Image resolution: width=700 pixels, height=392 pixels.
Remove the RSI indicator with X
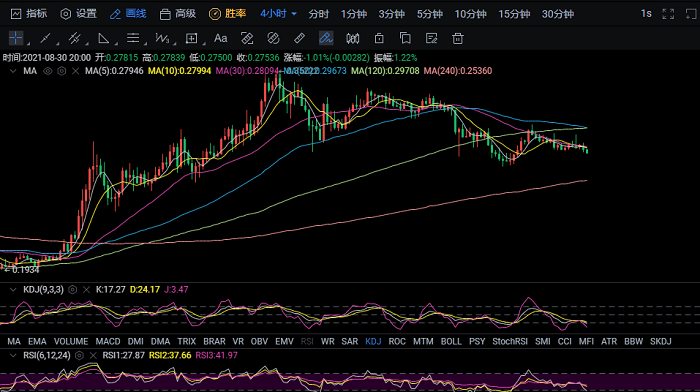pyautogui.click(x=93, y=355)
